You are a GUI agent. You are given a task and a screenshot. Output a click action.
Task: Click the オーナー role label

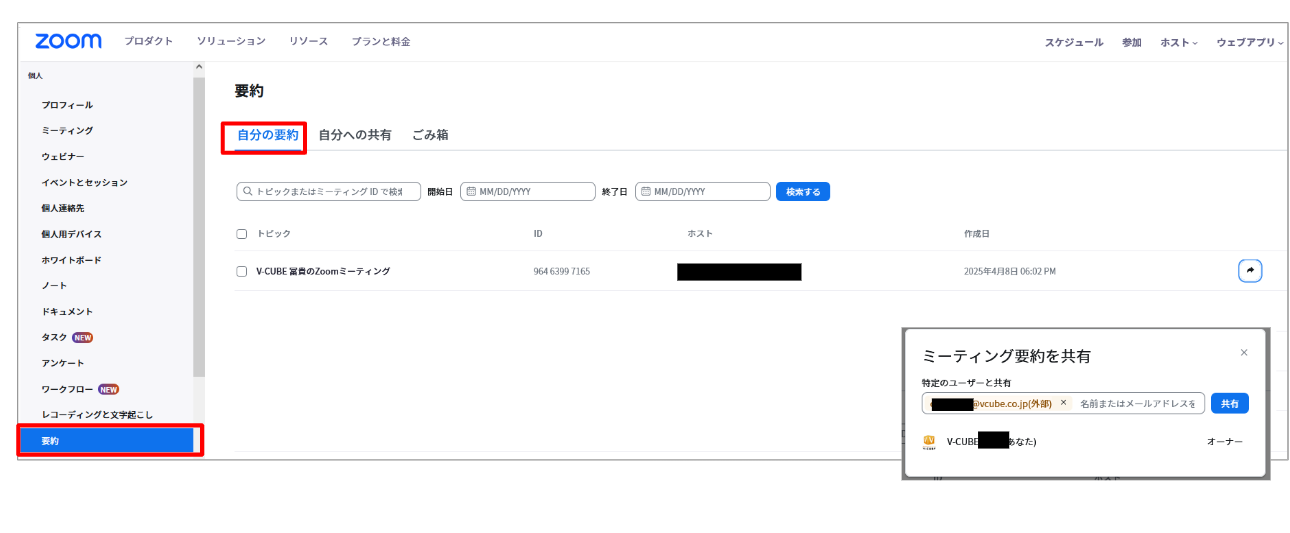1225,441
